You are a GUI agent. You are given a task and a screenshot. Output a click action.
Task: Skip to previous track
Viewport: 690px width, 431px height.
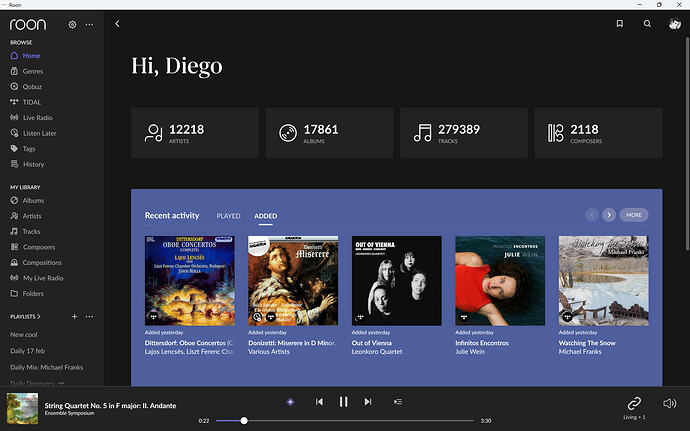click(319, 402)
